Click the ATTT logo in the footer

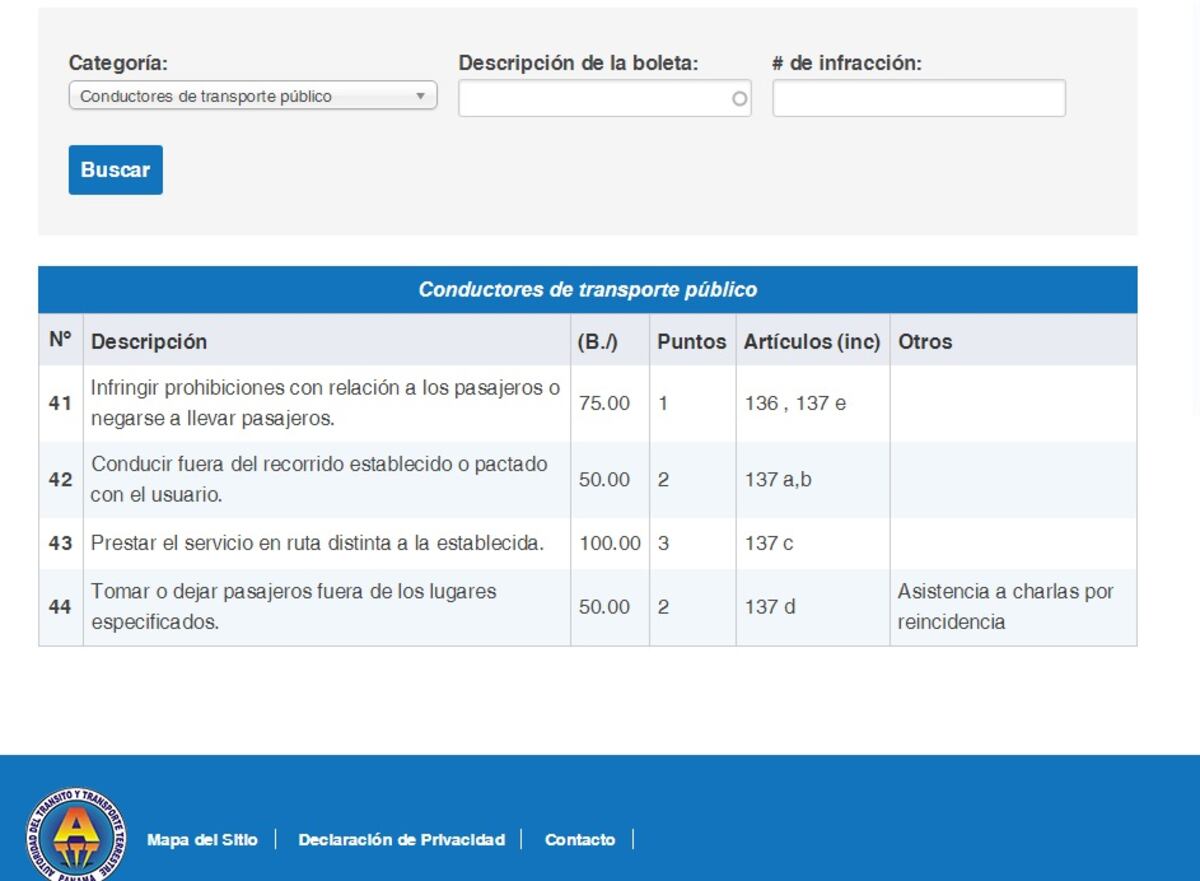76,834
